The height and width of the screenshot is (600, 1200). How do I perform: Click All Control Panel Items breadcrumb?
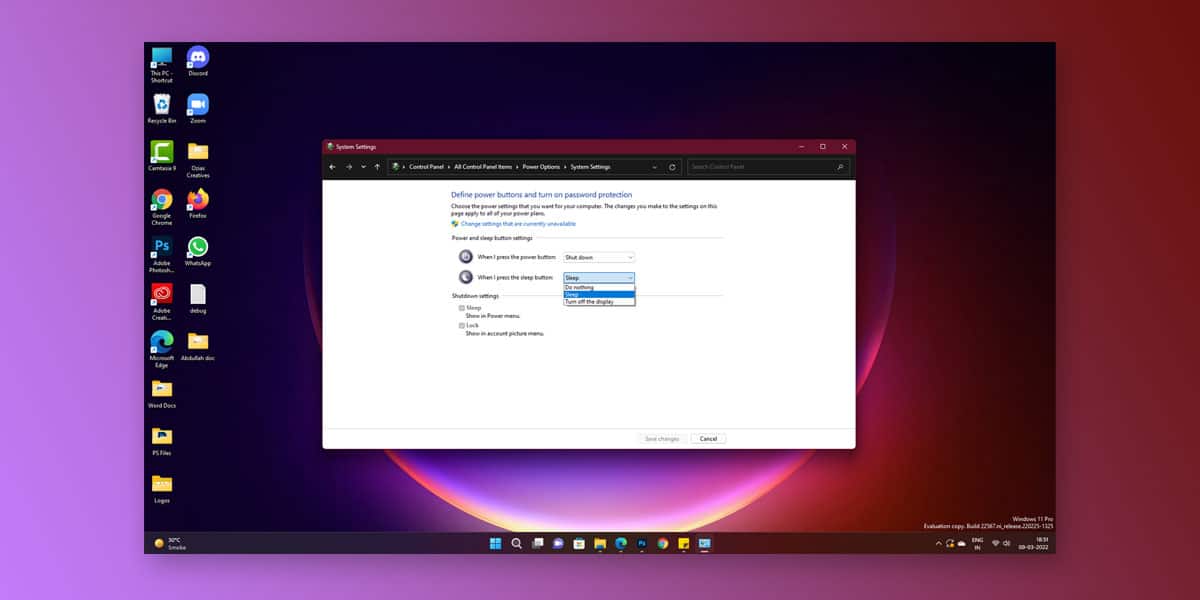click(x=483, y=167)
